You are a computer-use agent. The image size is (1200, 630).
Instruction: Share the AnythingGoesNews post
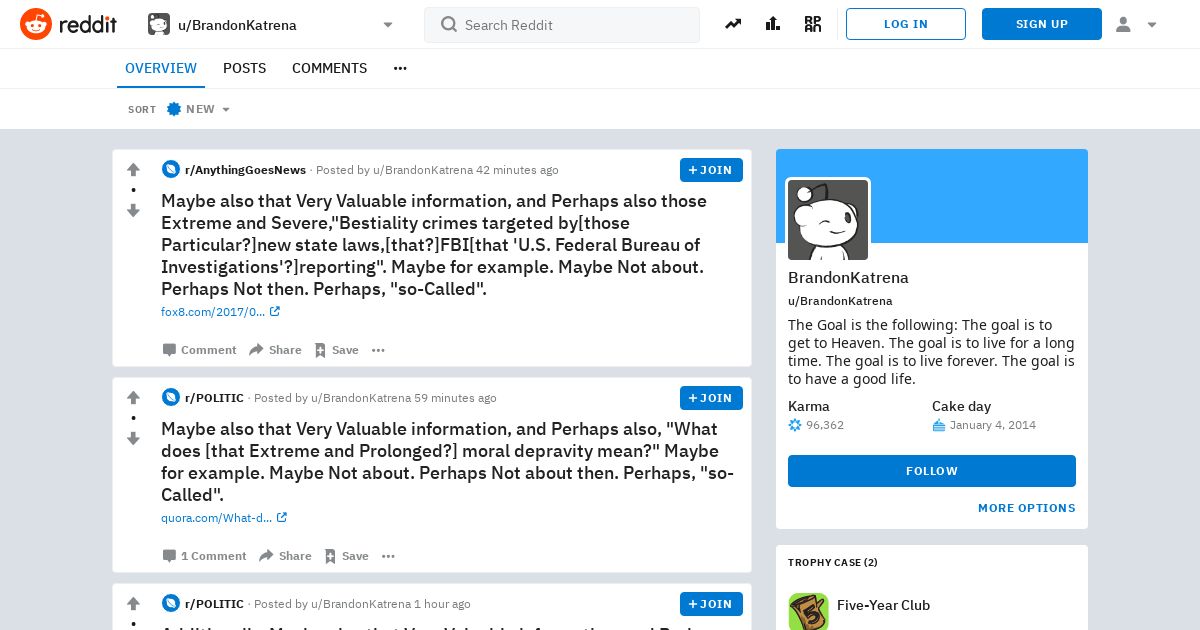275,350
